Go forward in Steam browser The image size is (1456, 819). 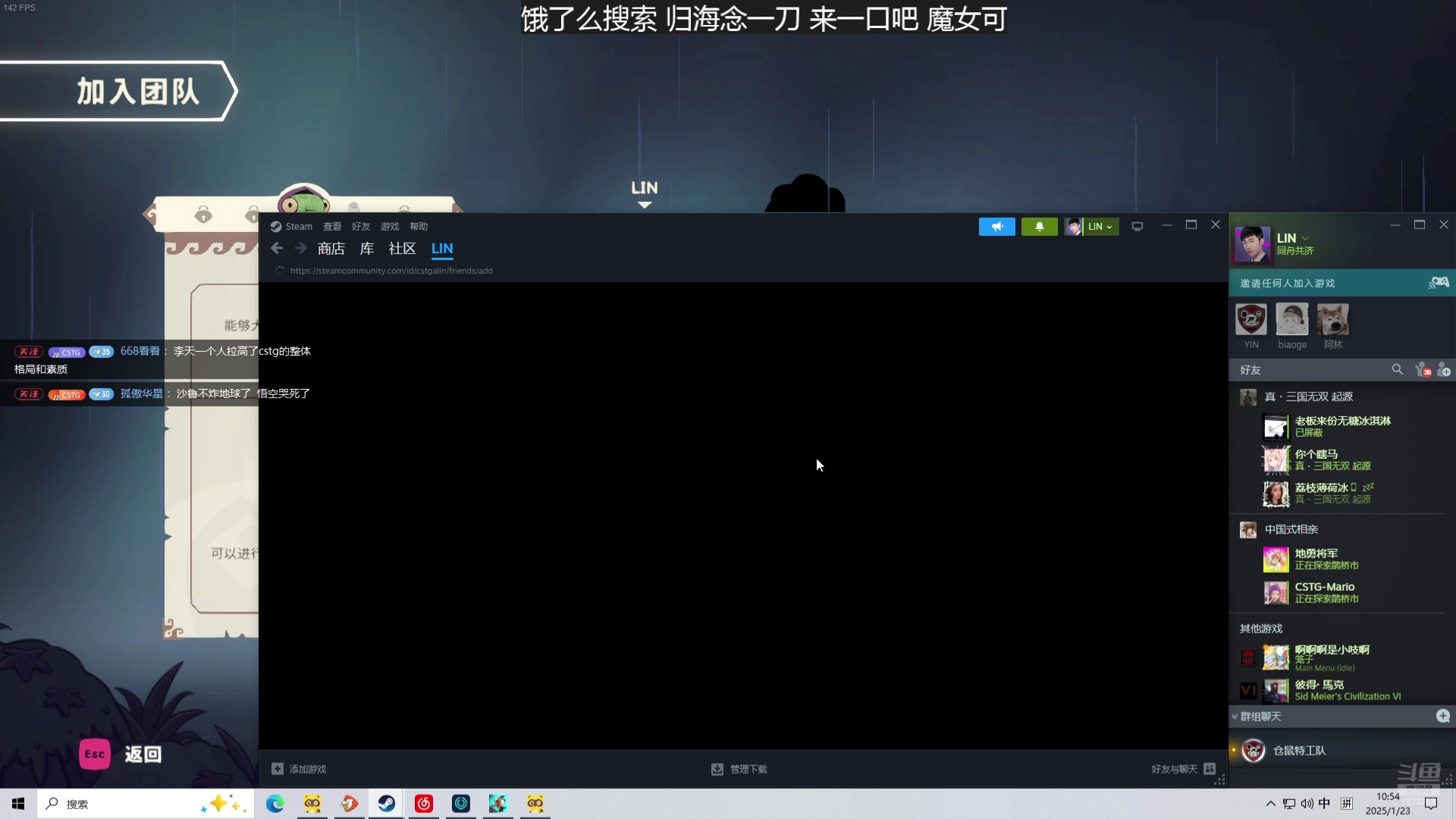pos(301,249)
